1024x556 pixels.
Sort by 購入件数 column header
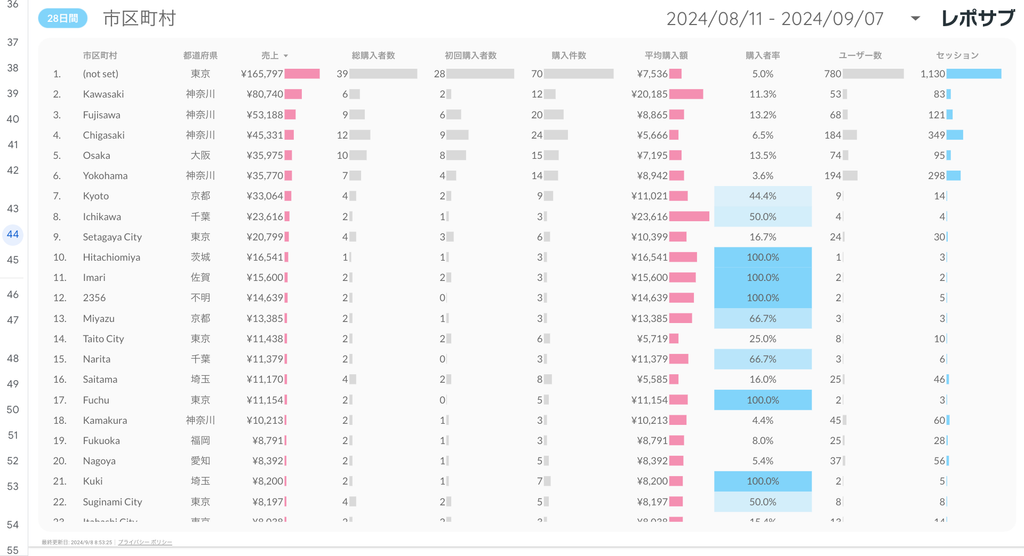tap(568, 55)
